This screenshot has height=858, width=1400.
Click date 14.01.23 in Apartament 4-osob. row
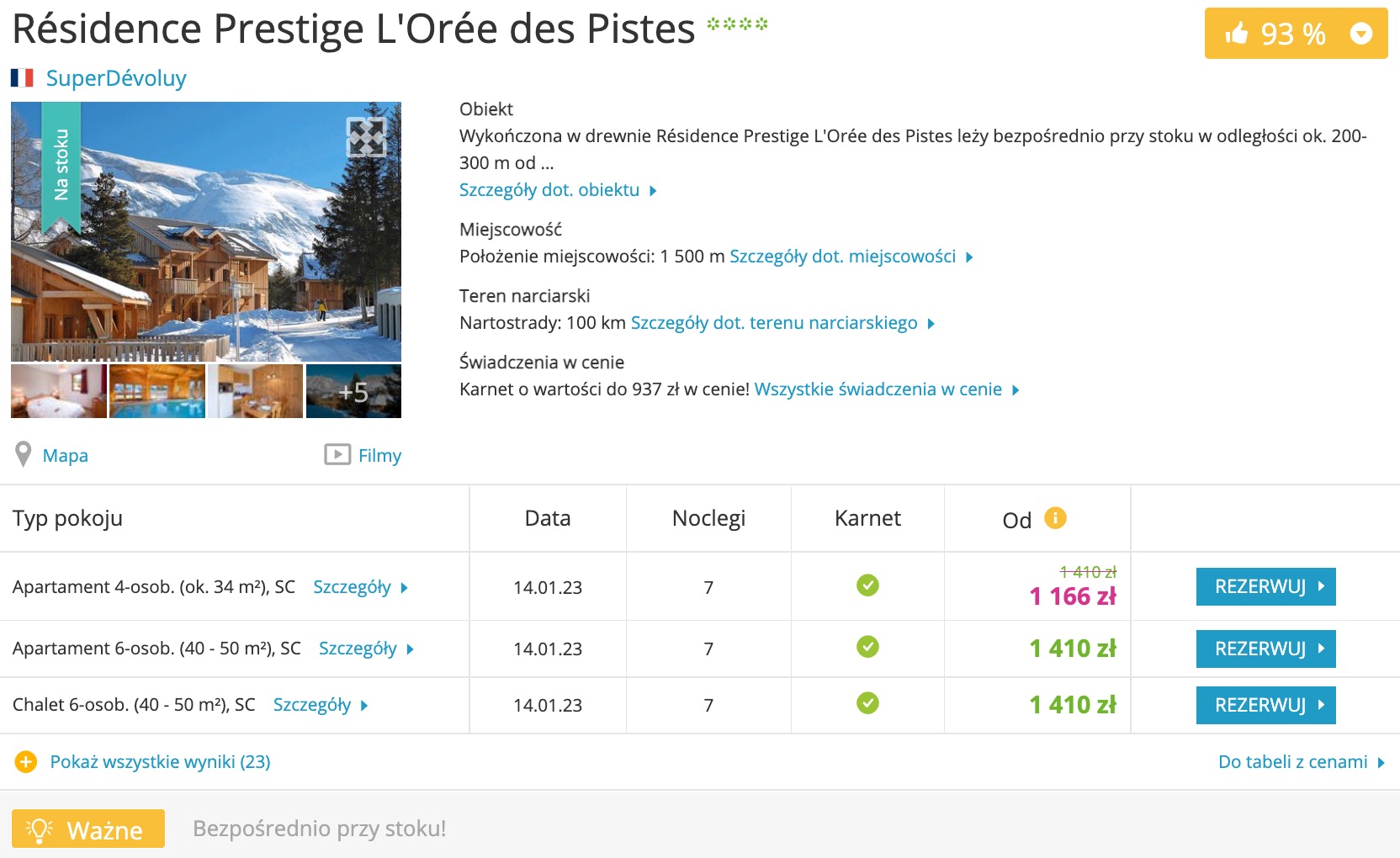click(548, 588)
